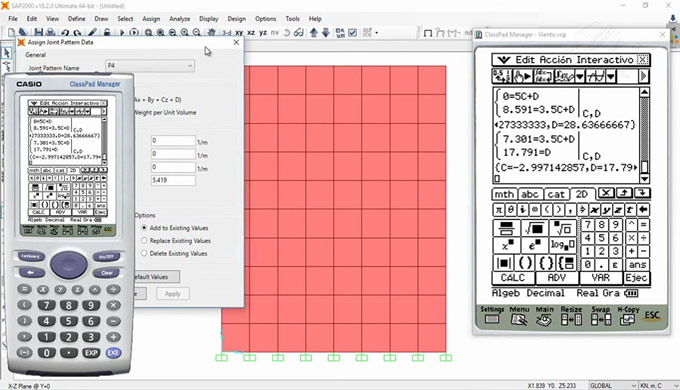Open the Assign menu
680x390 pixels.
[x=151, y=19]
